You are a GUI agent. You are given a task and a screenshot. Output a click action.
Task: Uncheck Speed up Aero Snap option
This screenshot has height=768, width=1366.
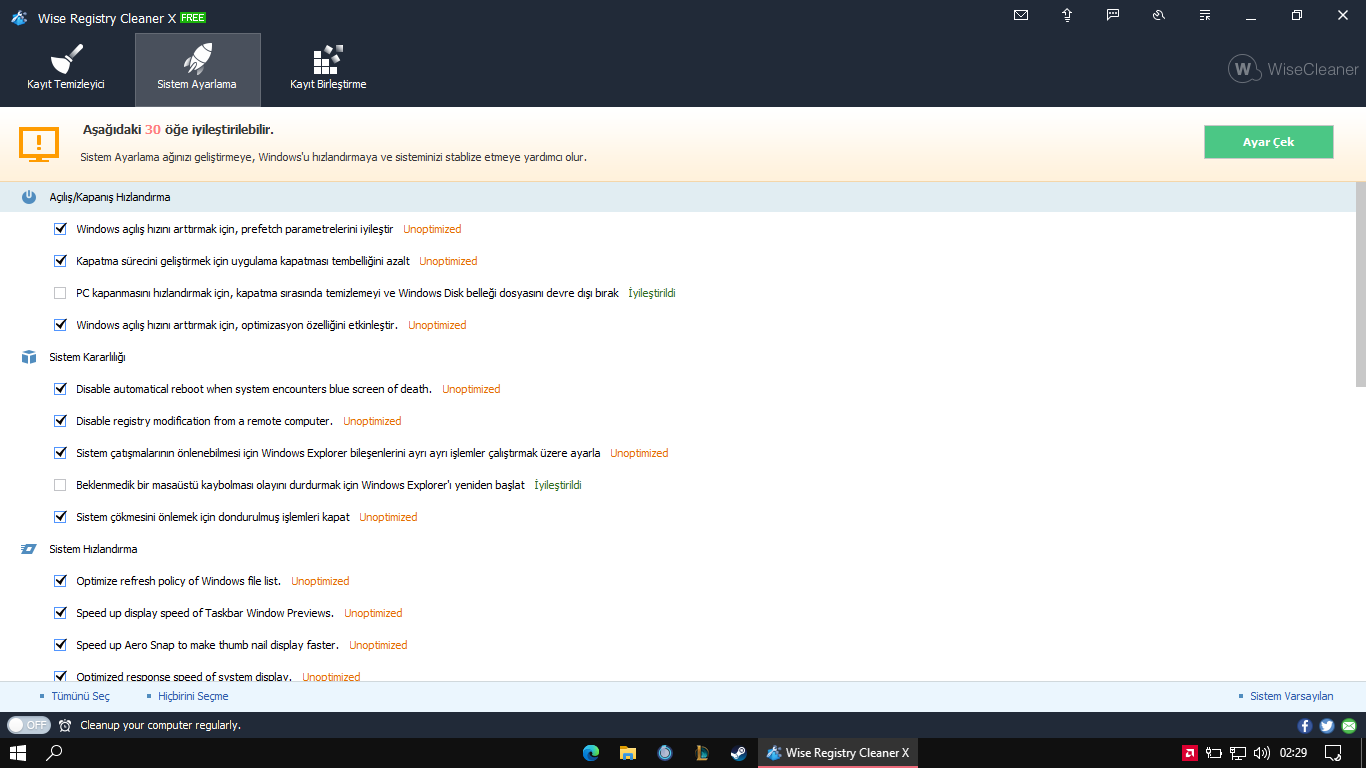[x=60, y=645]
